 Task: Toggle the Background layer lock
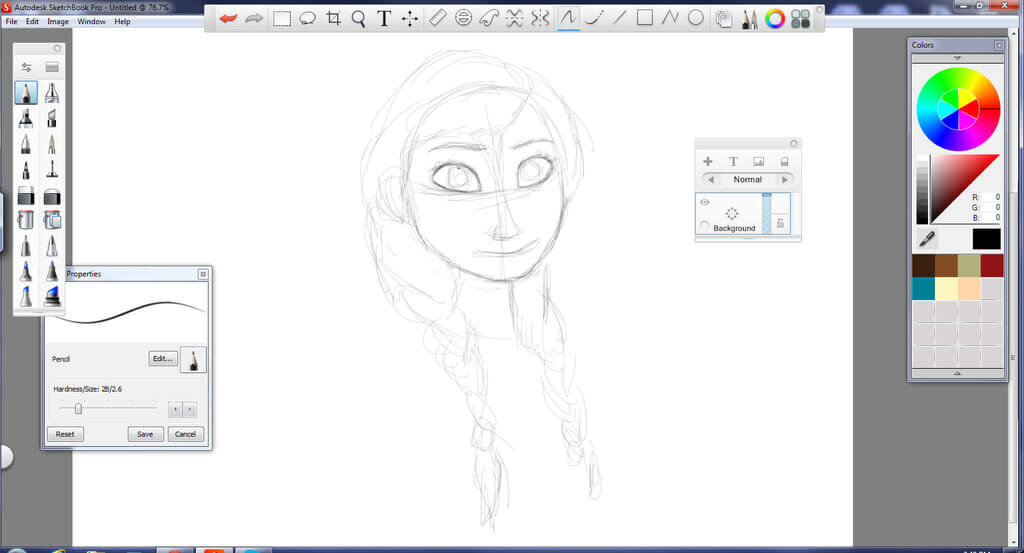click(x=780, y=225)
